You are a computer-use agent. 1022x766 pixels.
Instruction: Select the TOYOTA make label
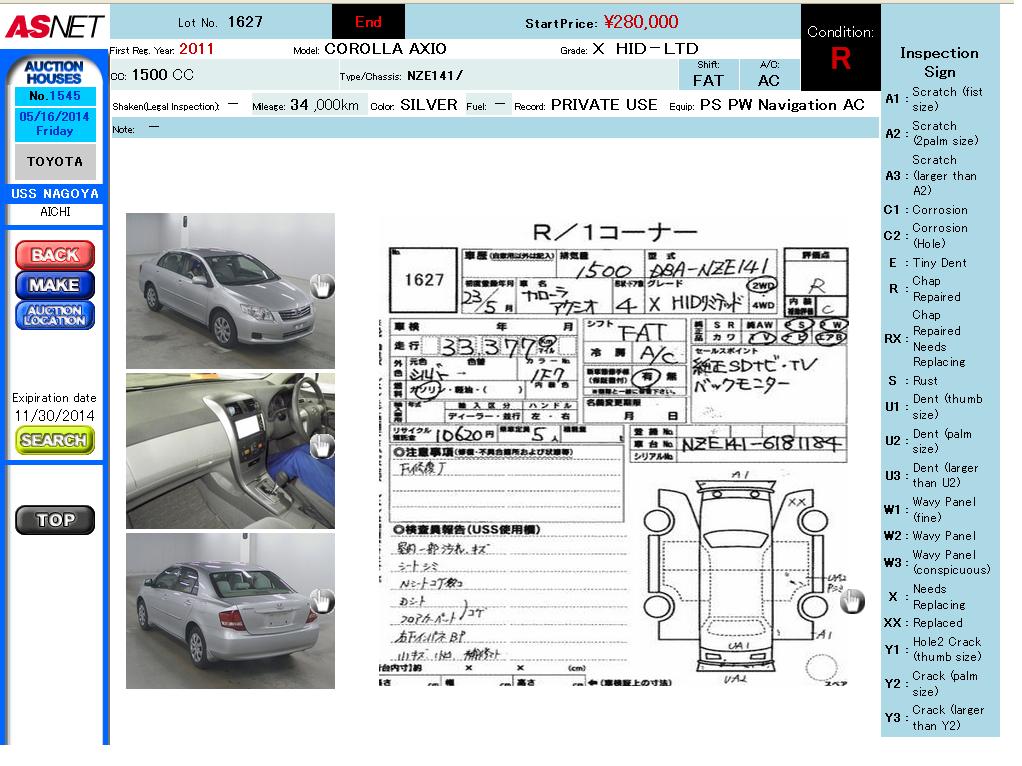[54, 162]
